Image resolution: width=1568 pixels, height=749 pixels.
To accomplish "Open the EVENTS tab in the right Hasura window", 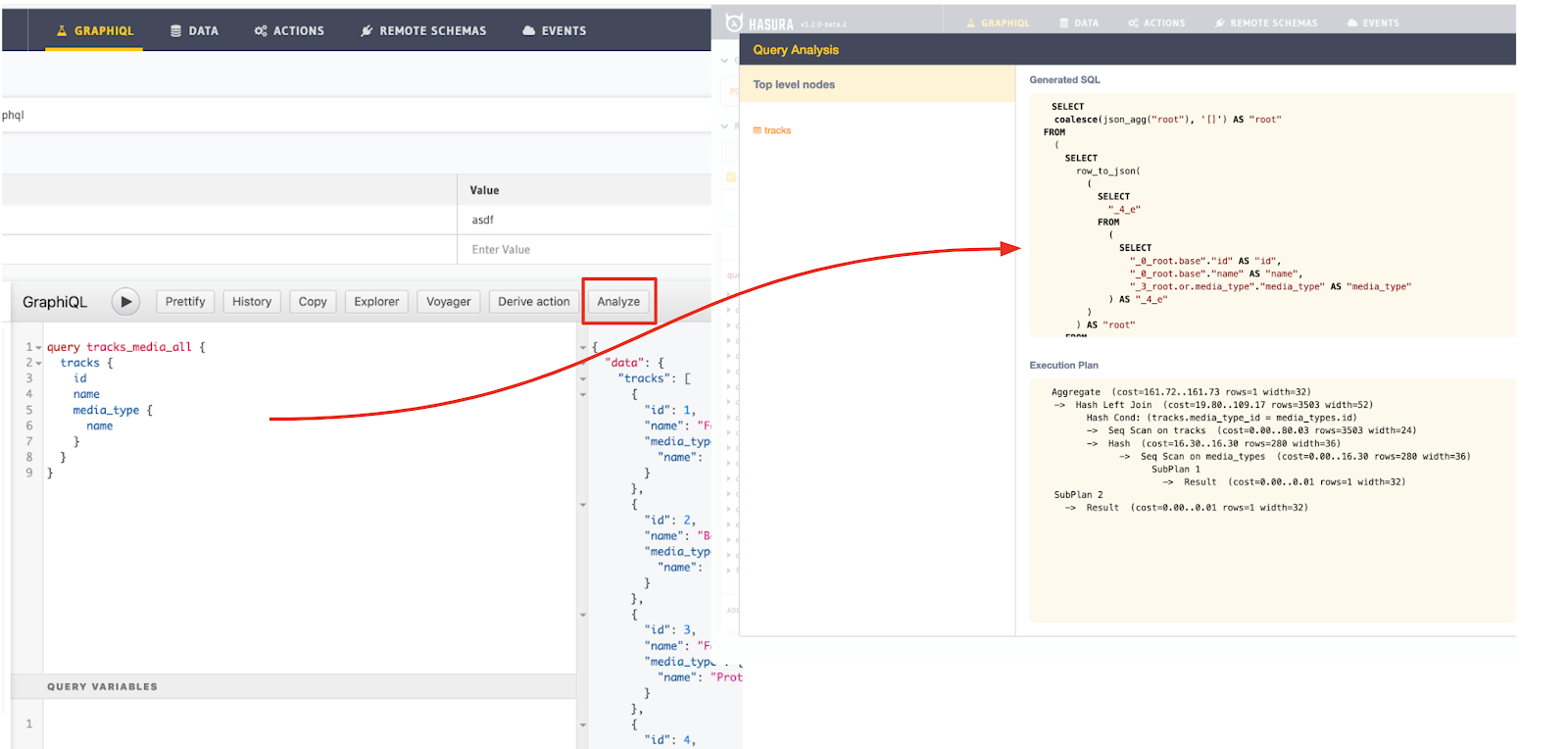I will pyautogui.click(x=1373, y=23).
